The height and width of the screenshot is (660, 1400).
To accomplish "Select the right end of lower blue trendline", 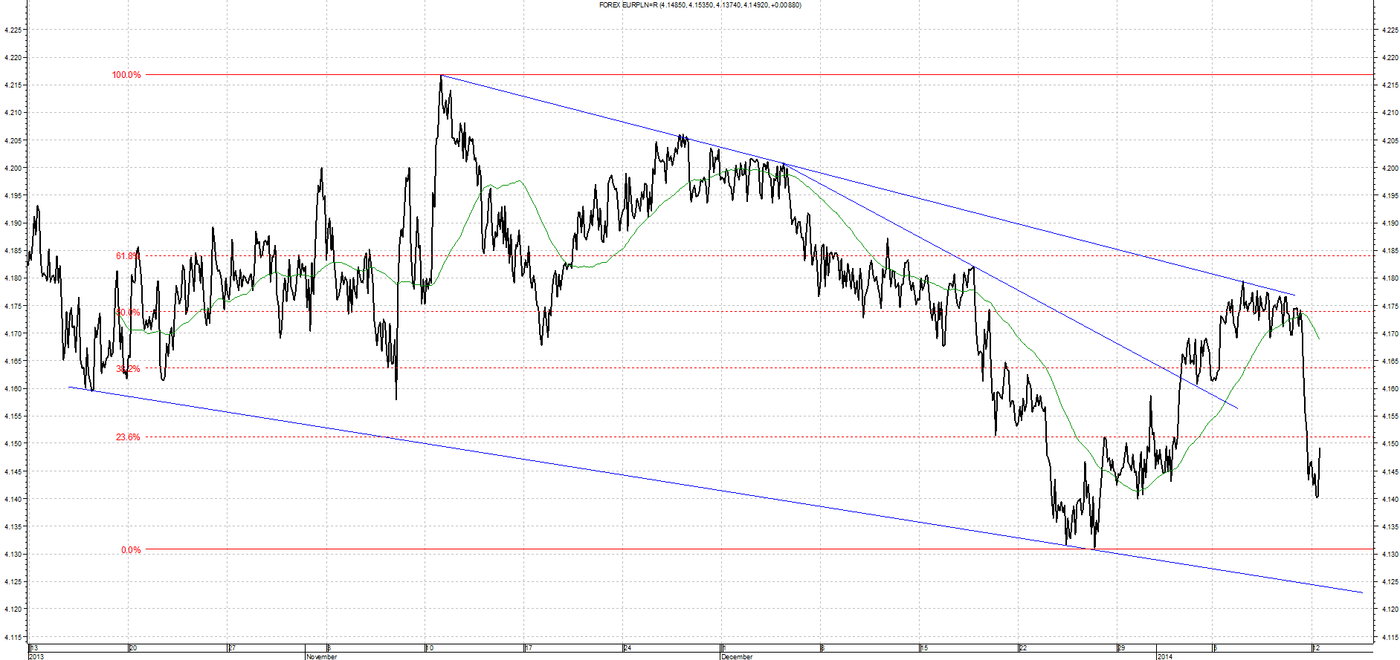I will click(x=1362, y=593).
